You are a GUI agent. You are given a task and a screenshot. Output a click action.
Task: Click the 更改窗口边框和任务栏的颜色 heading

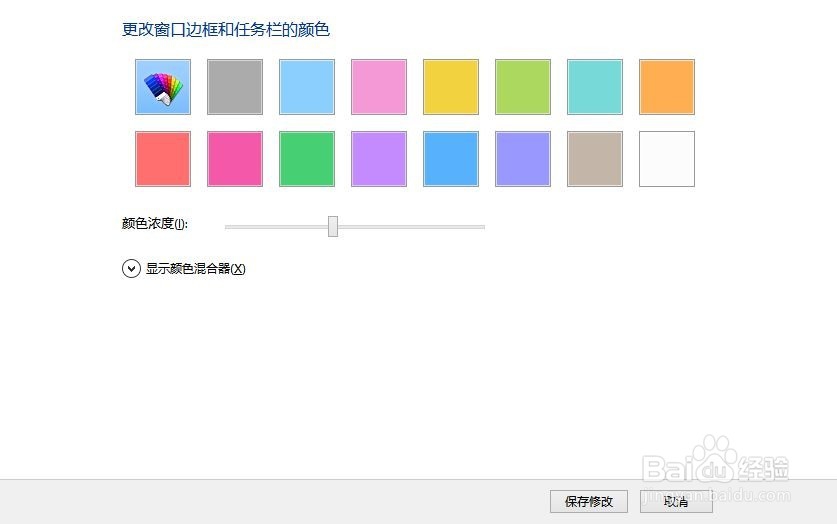[226, 29]
